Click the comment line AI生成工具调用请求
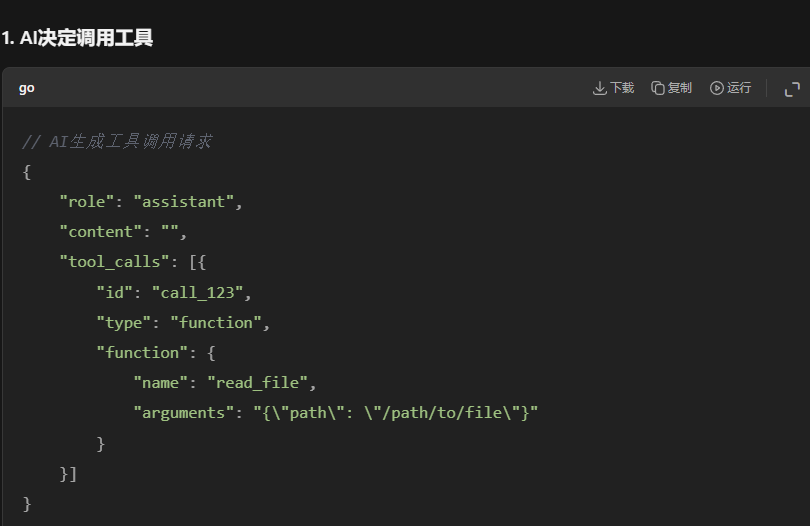Viewport: 810px width, 526px height. [117, 141]
